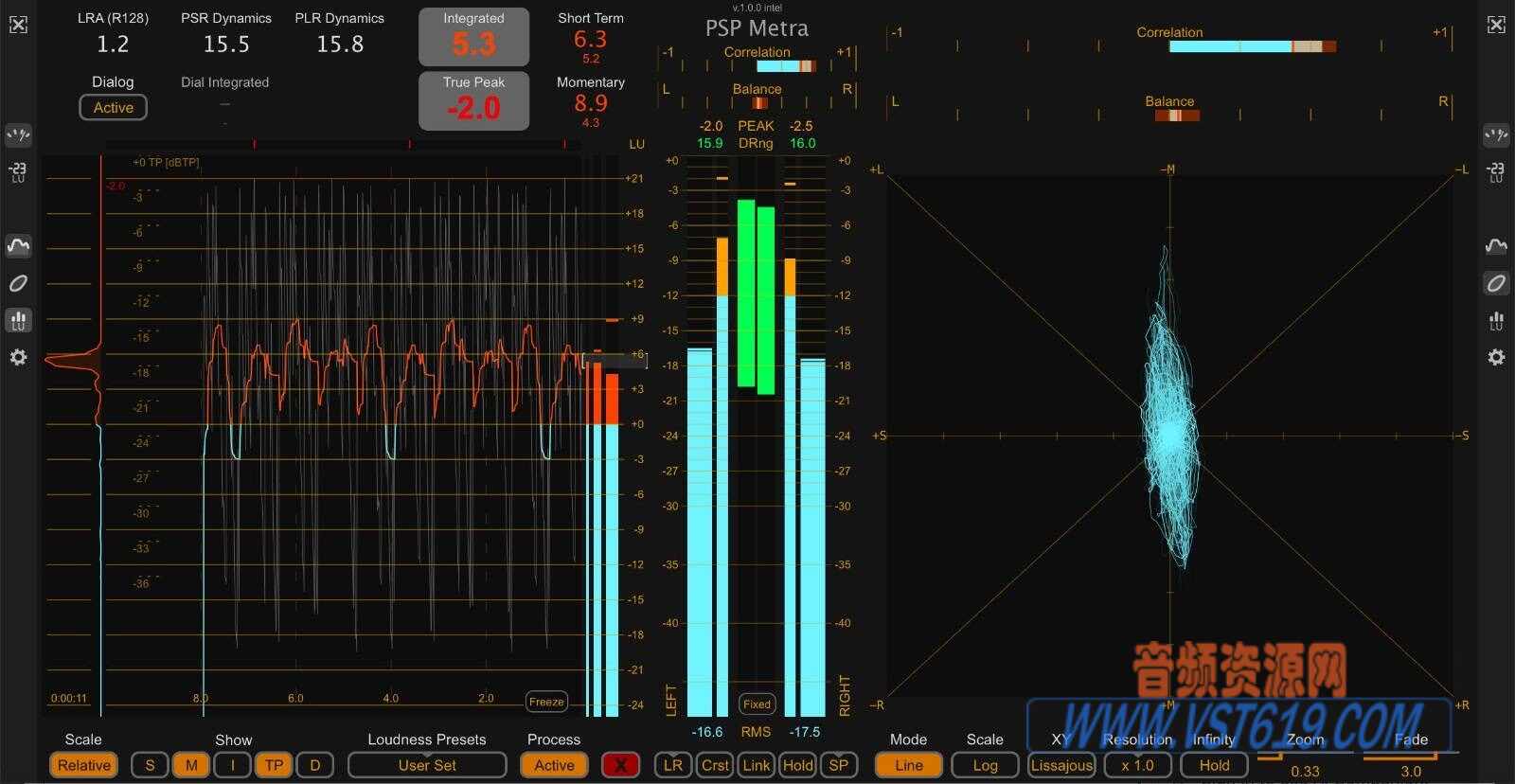This screenshot has width=1515, height=784.
Task: Click the green DRng bar in center meter
Action: click(x=756, y=296)
